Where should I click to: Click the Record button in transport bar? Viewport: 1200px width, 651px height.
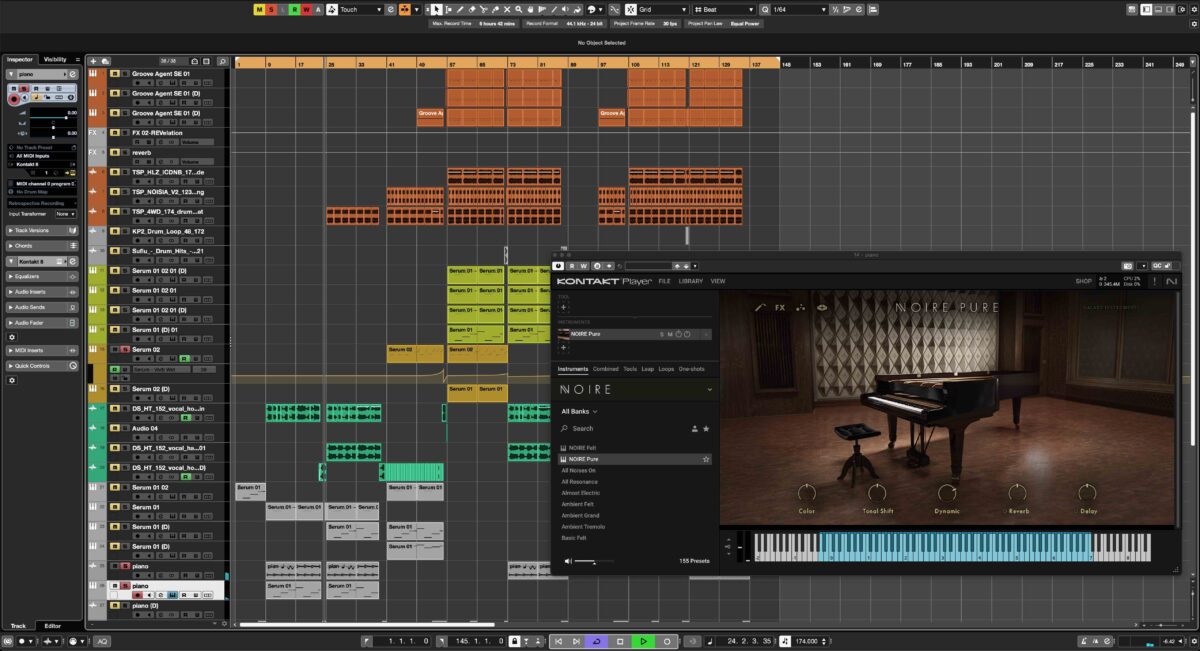(666, 641)
